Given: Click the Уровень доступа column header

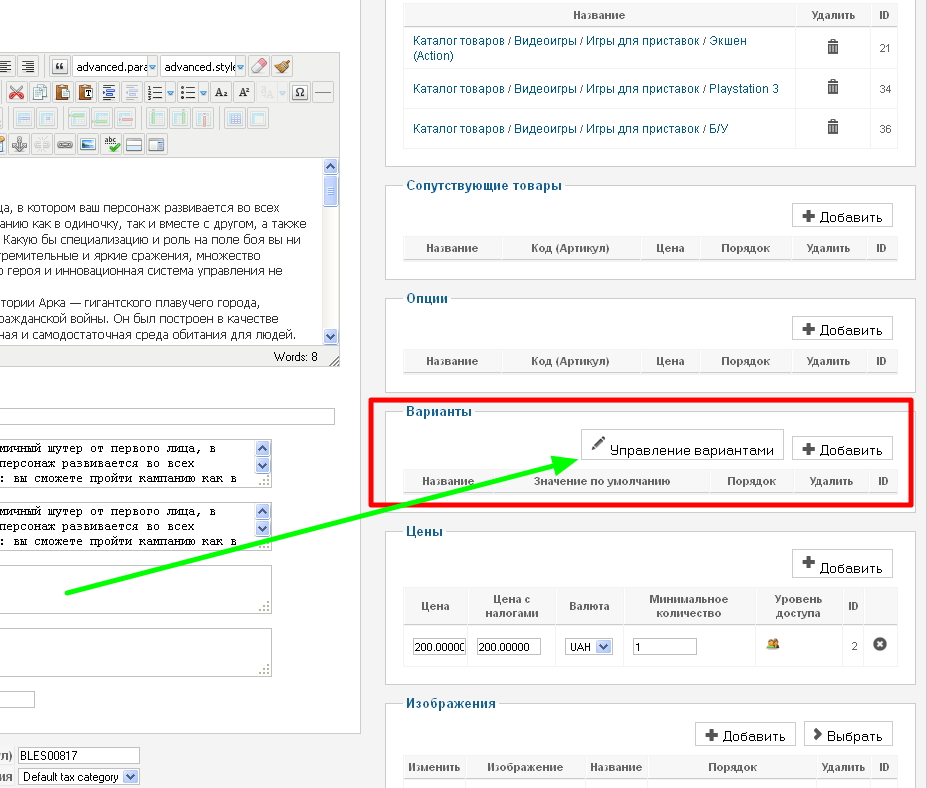Looking at the screenshot, I should 798,606.
